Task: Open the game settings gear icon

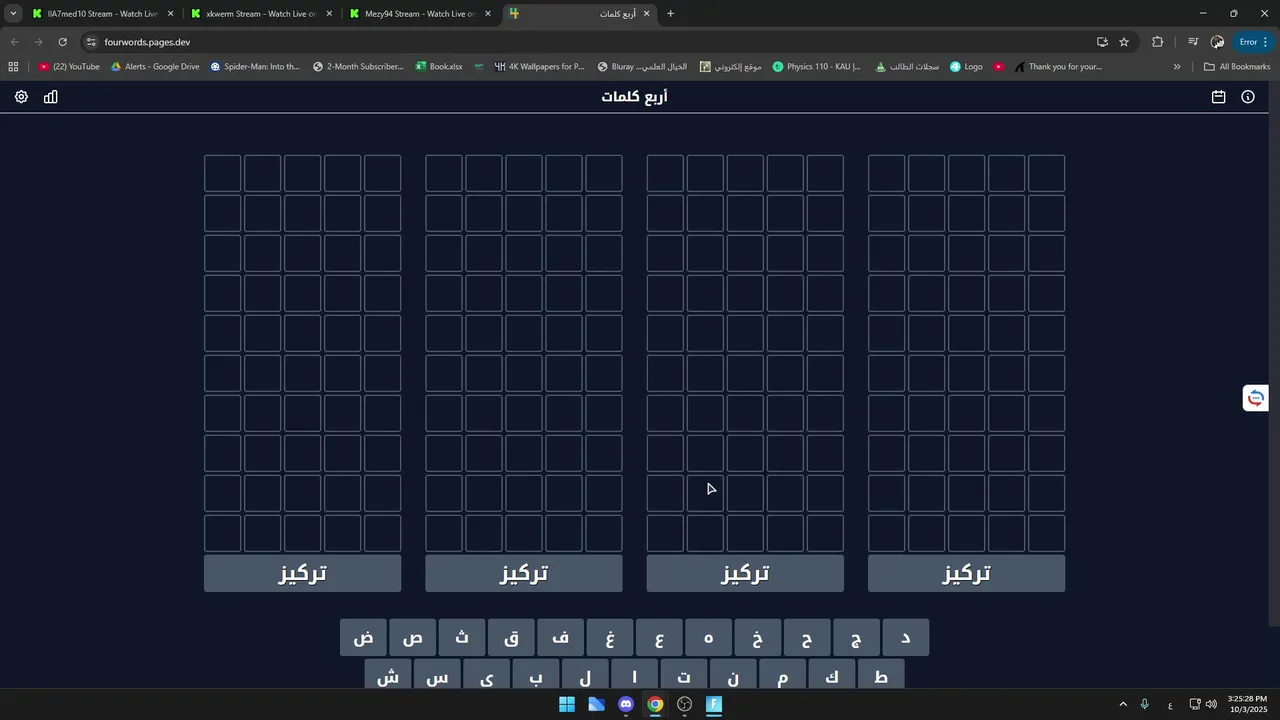Action: tap(21, 97)
